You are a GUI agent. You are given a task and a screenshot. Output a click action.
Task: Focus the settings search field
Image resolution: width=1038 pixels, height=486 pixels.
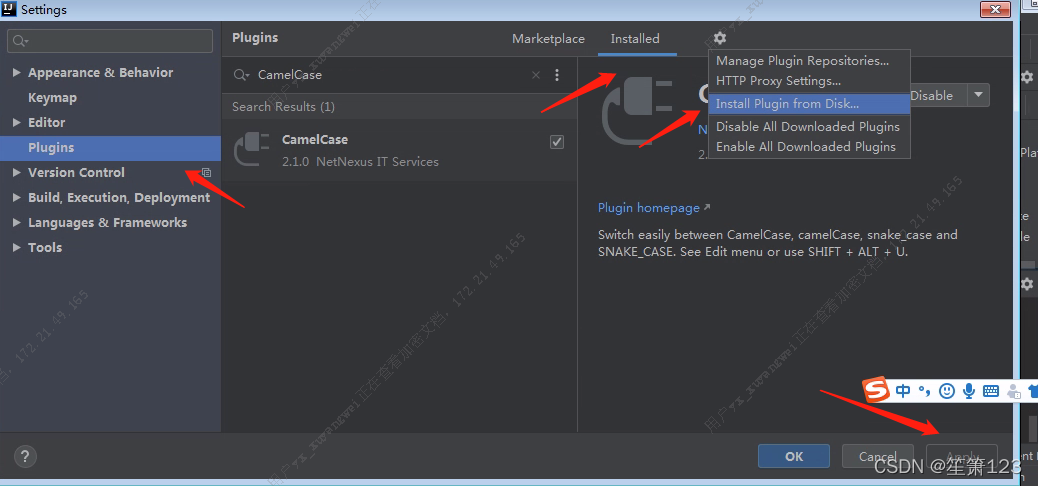[110, 41]
